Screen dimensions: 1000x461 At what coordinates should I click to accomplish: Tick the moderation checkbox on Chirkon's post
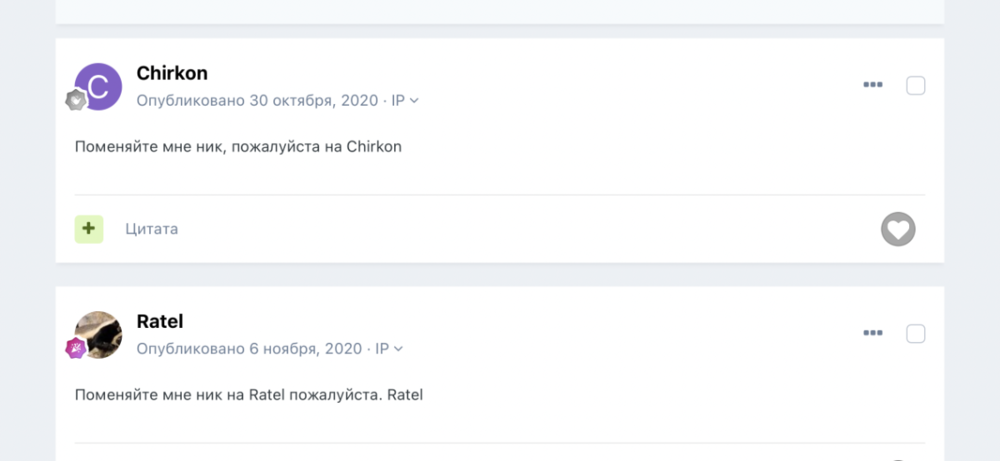pos(915,85)
